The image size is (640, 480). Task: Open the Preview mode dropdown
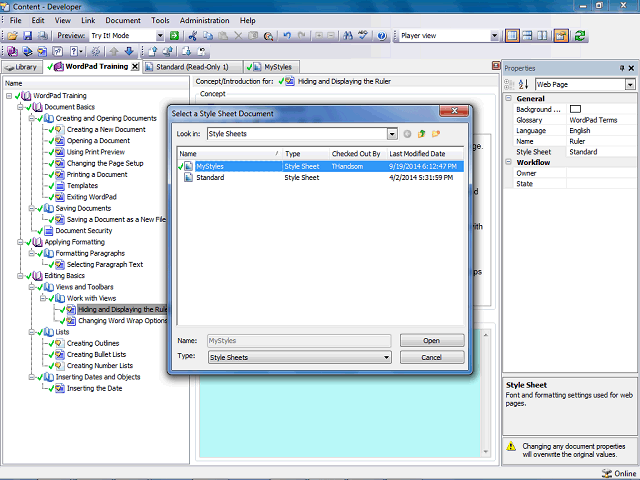160,36
